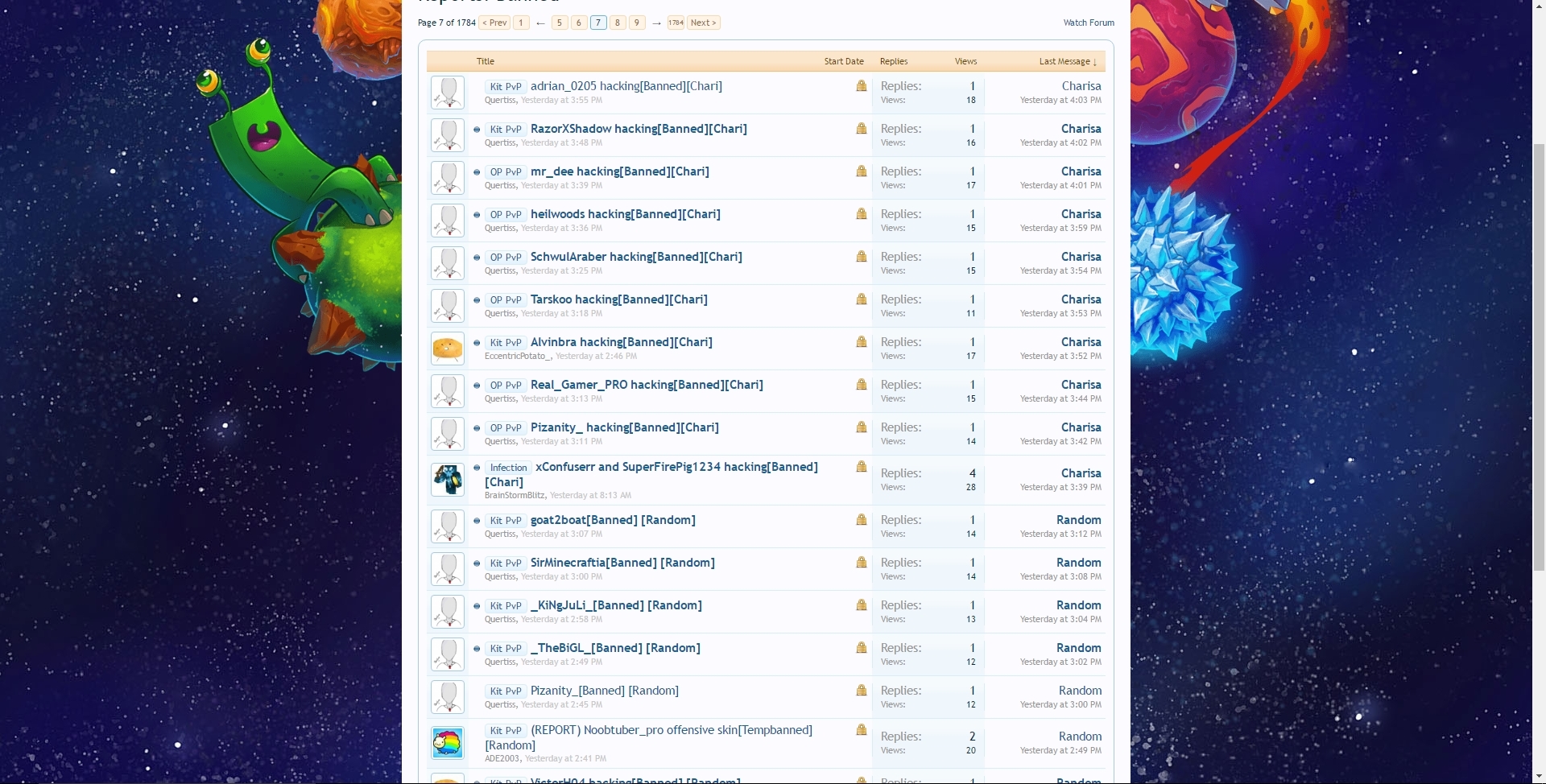1546x784 pixels.
Task: Go to the previous page with Prev
Action: click(494, 23)
